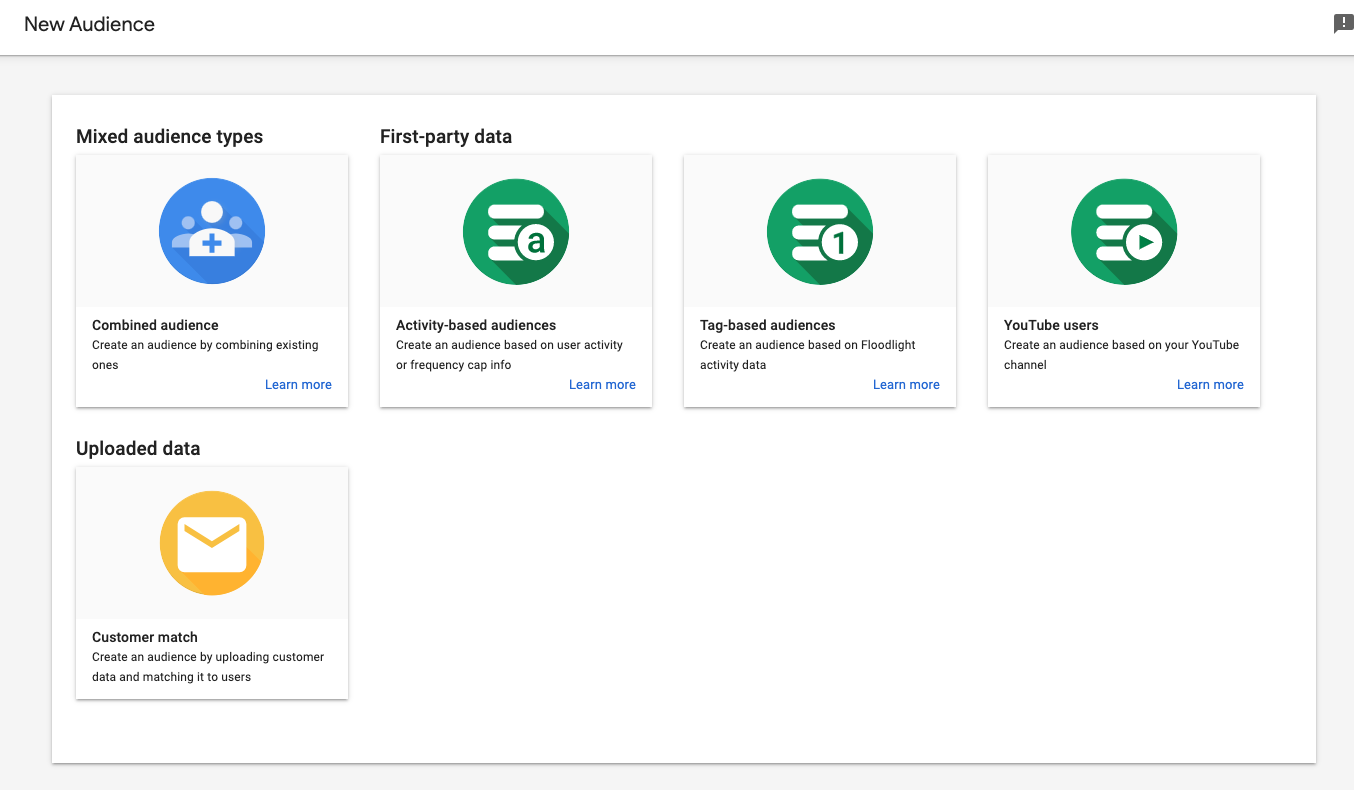Screen dimensions: 1354x790
Task: Open Learn more for Tag-based audiences
Action: tap(906, 384)
